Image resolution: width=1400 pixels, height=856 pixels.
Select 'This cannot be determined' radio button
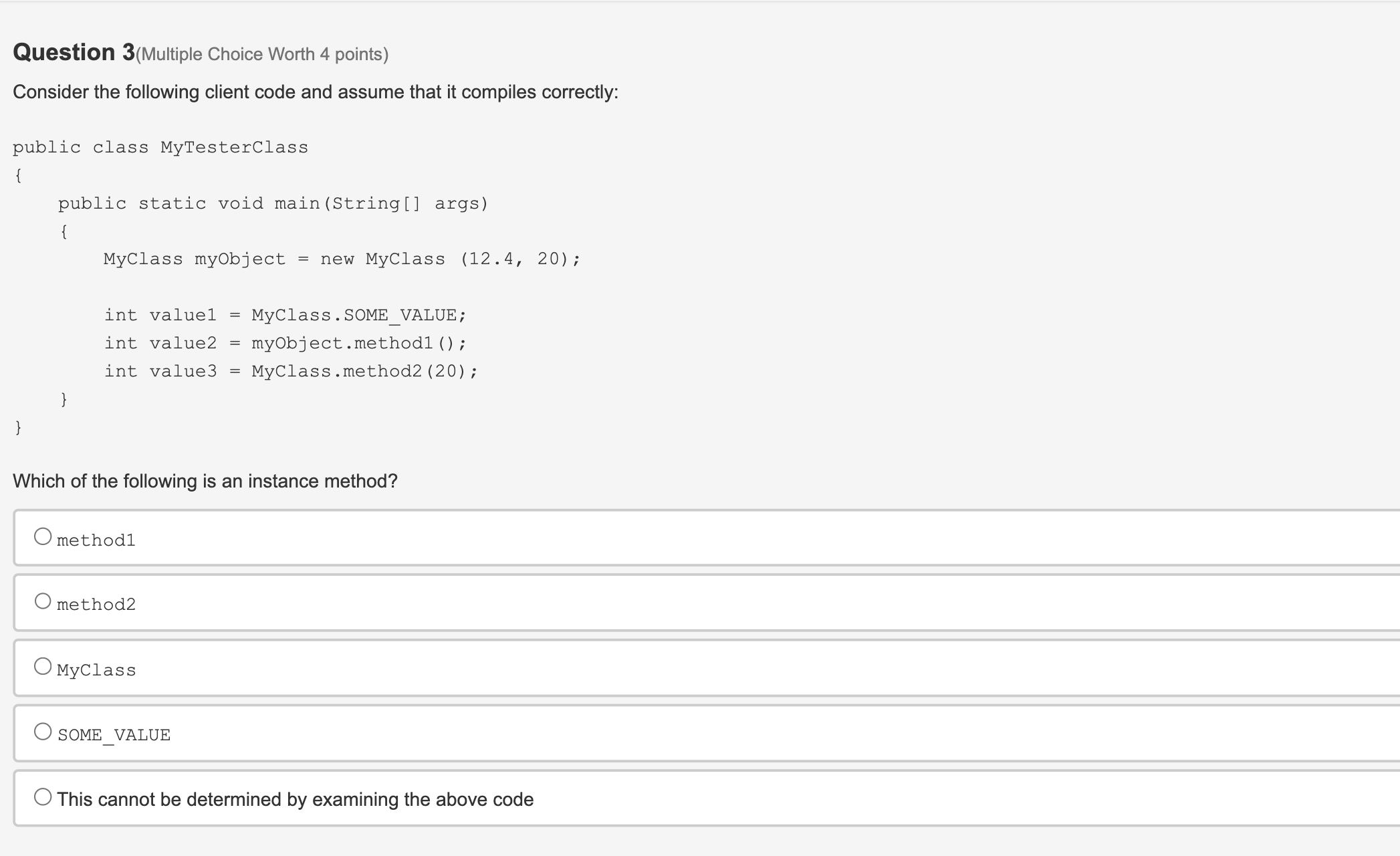[43, 796]
